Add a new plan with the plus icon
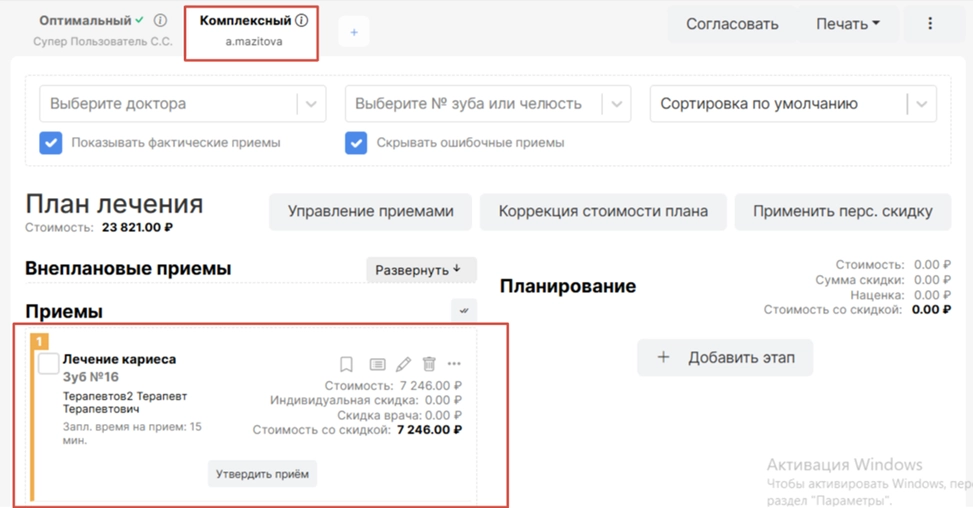 (353, 32)
